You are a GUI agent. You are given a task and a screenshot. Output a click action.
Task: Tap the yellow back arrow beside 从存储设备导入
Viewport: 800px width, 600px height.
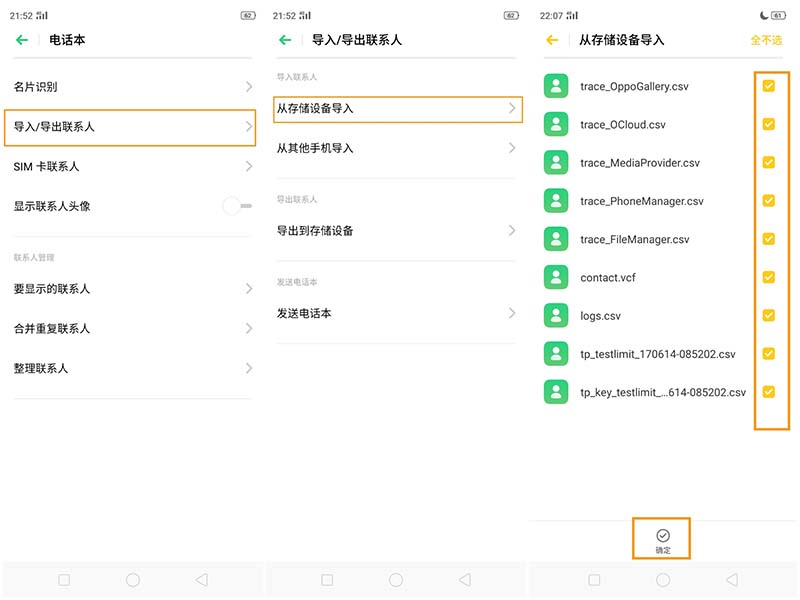pyautogui.click(x=552, y=40)
